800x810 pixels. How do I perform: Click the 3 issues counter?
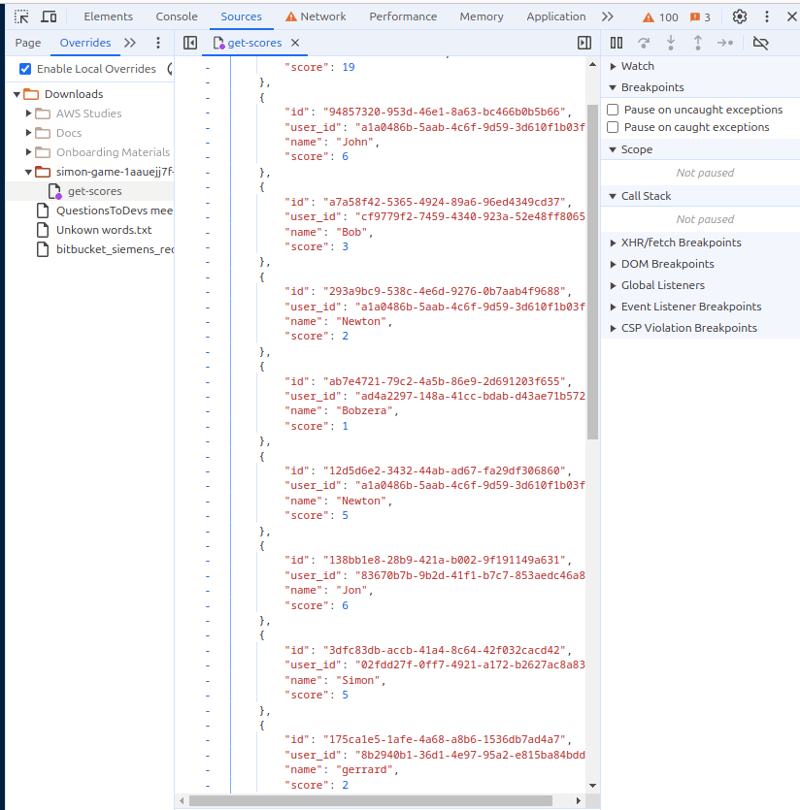(x=700, y=17)
